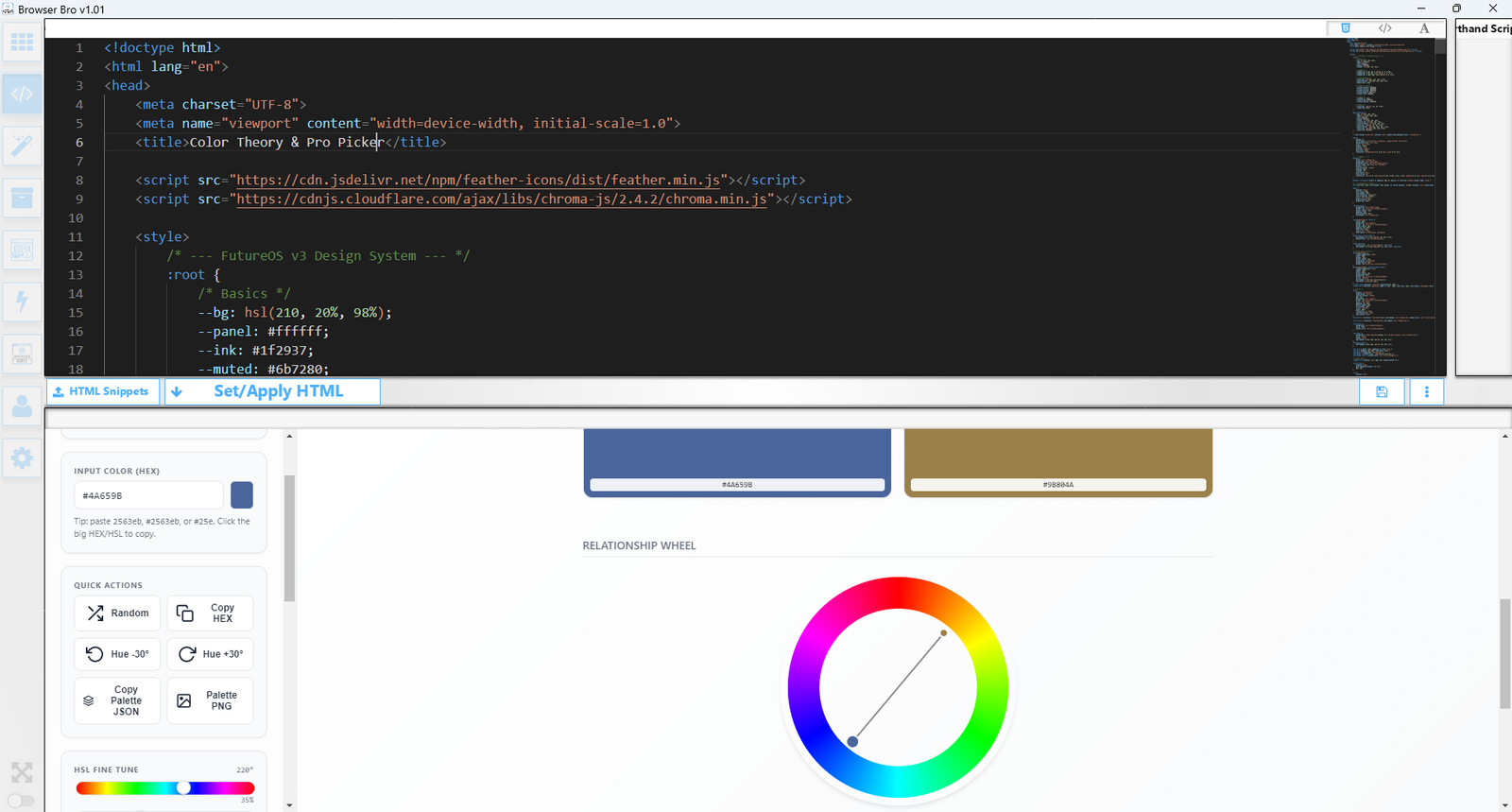Click the hex color input field

pyautogui.click(x=148, y=495)
